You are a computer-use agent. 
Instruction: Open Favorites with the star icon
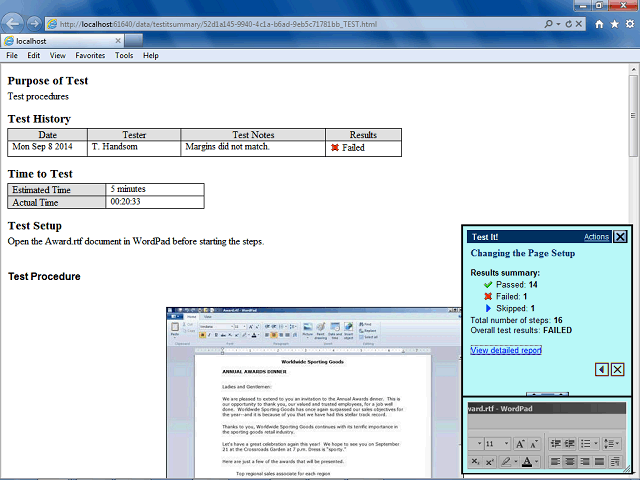[x=614, y=24]
